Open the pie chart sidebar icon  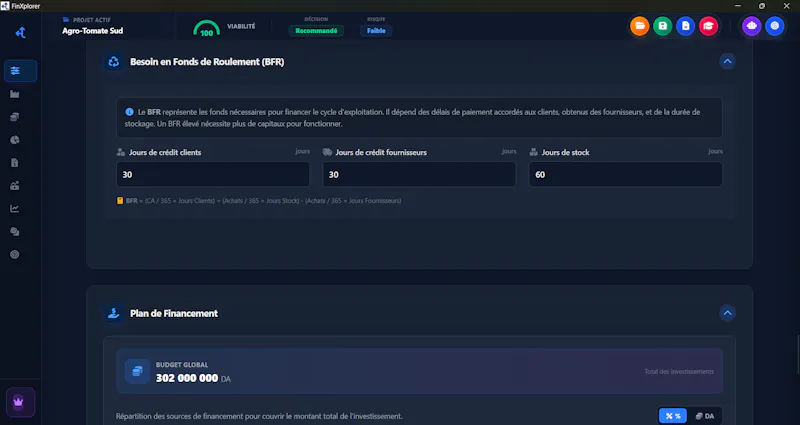pos(15,140)
